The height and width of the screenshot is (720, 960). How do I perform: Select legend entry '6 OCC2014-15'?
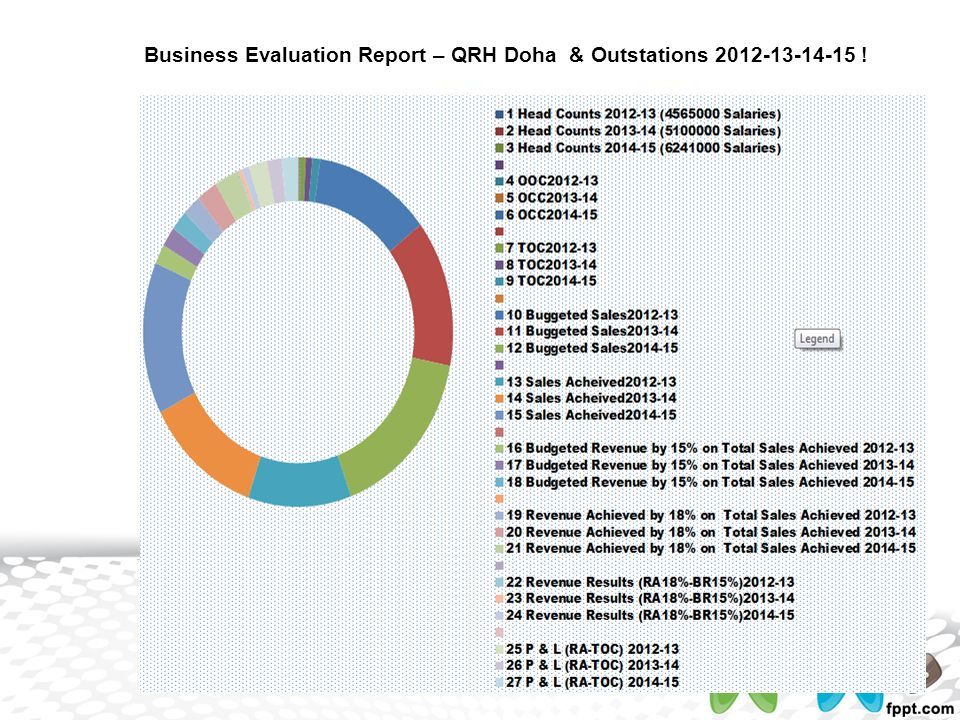546,215
